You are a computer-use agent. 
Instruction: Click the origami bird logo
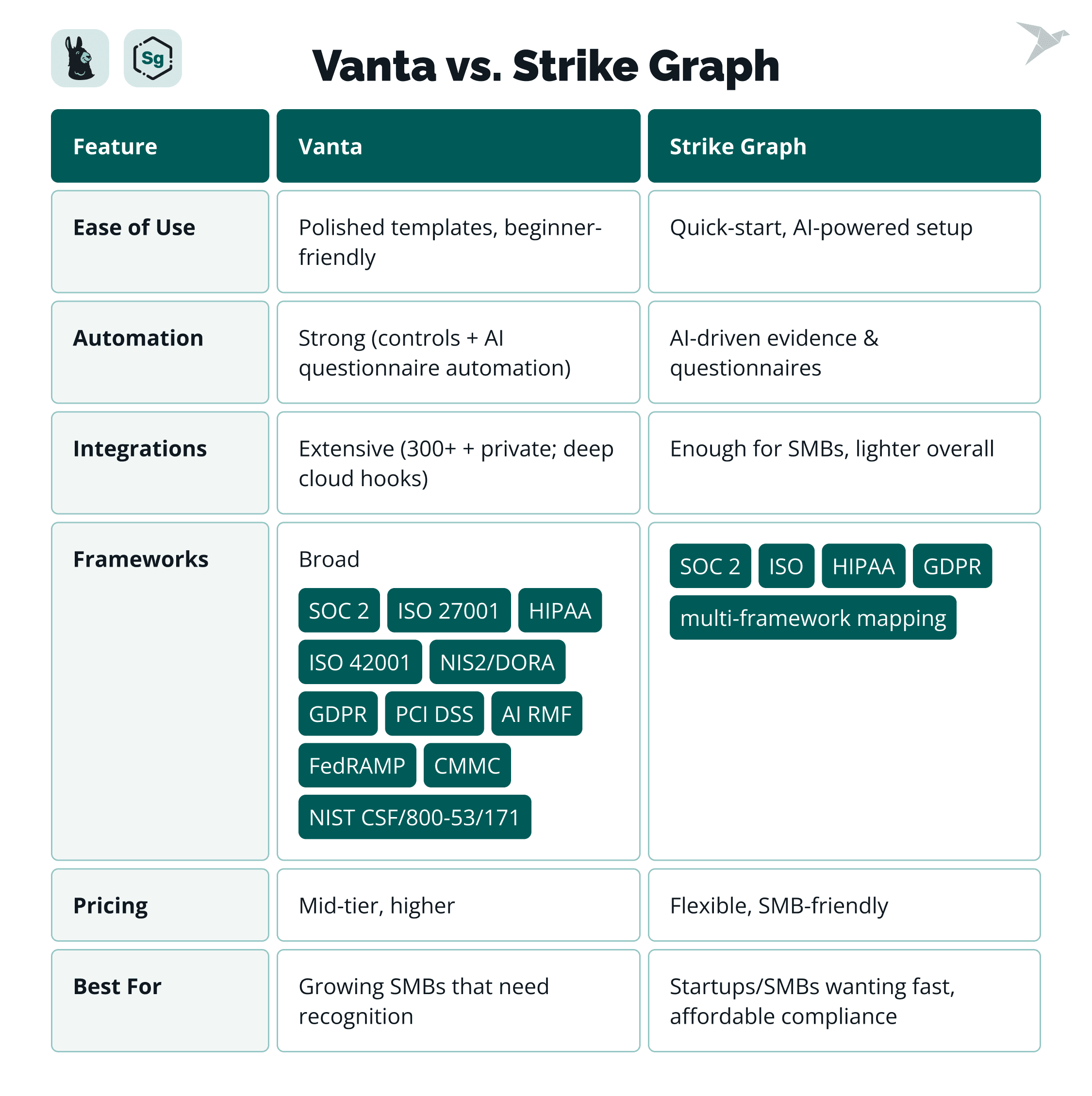[x=1041, y=43]
